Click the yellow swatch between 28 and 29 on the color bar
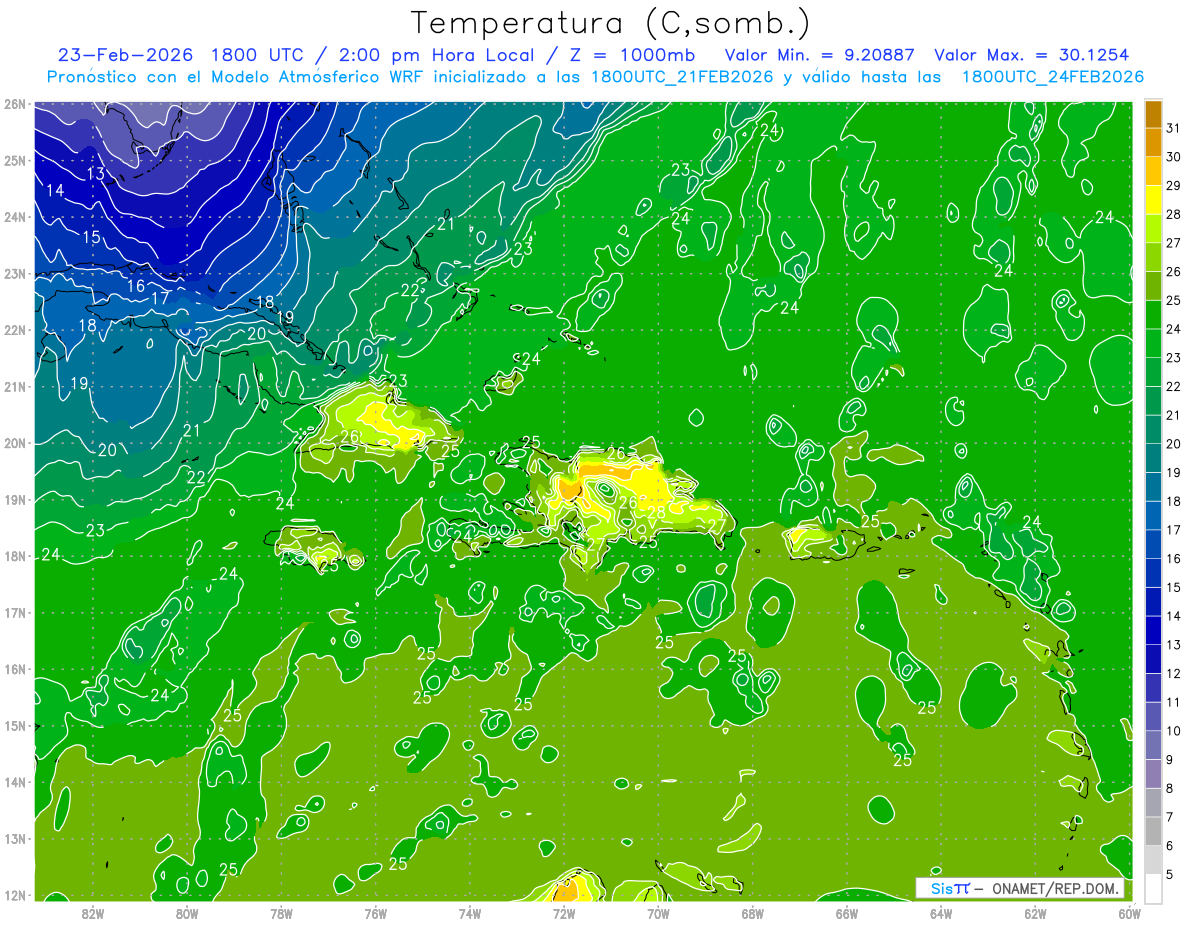The height and width of the screenshot is (927, 1200). point(1153,200)
